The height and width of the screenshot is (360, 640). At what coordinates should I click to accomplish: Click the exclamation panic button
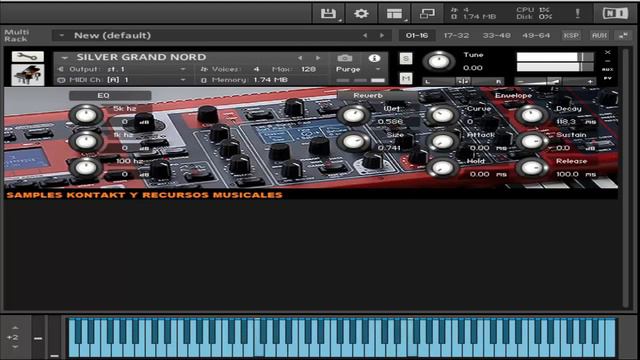[578, 13]
